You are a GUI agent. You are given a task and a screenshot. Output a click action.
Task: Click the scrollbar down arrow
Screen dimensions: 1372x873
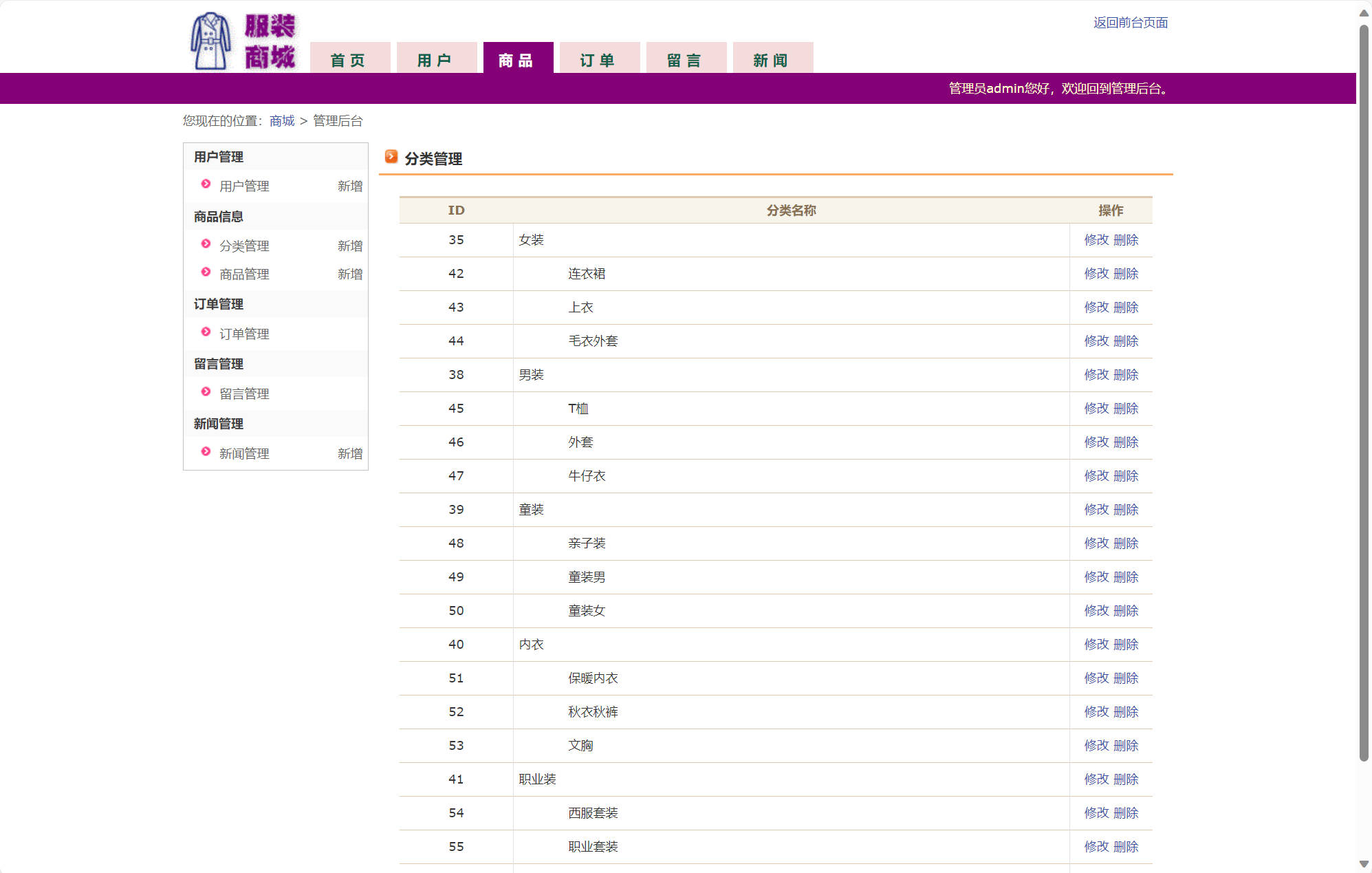point(1364,864)
